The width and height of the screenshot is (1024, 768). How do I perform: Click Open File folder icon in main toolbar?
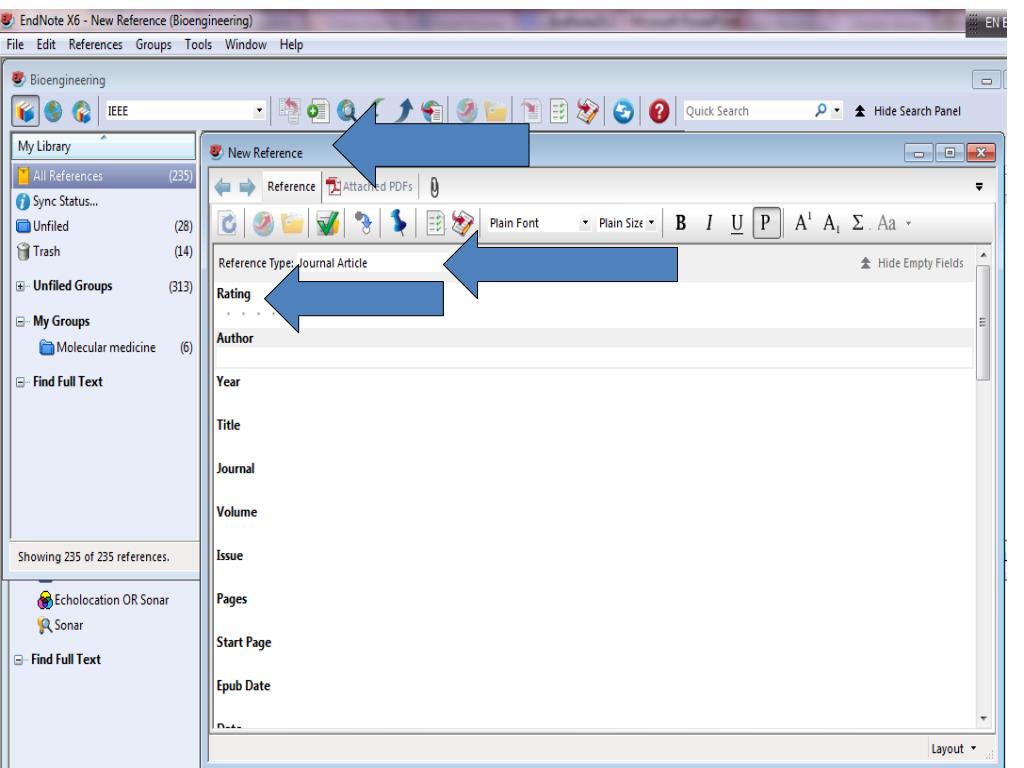click(x=496, y=111)
